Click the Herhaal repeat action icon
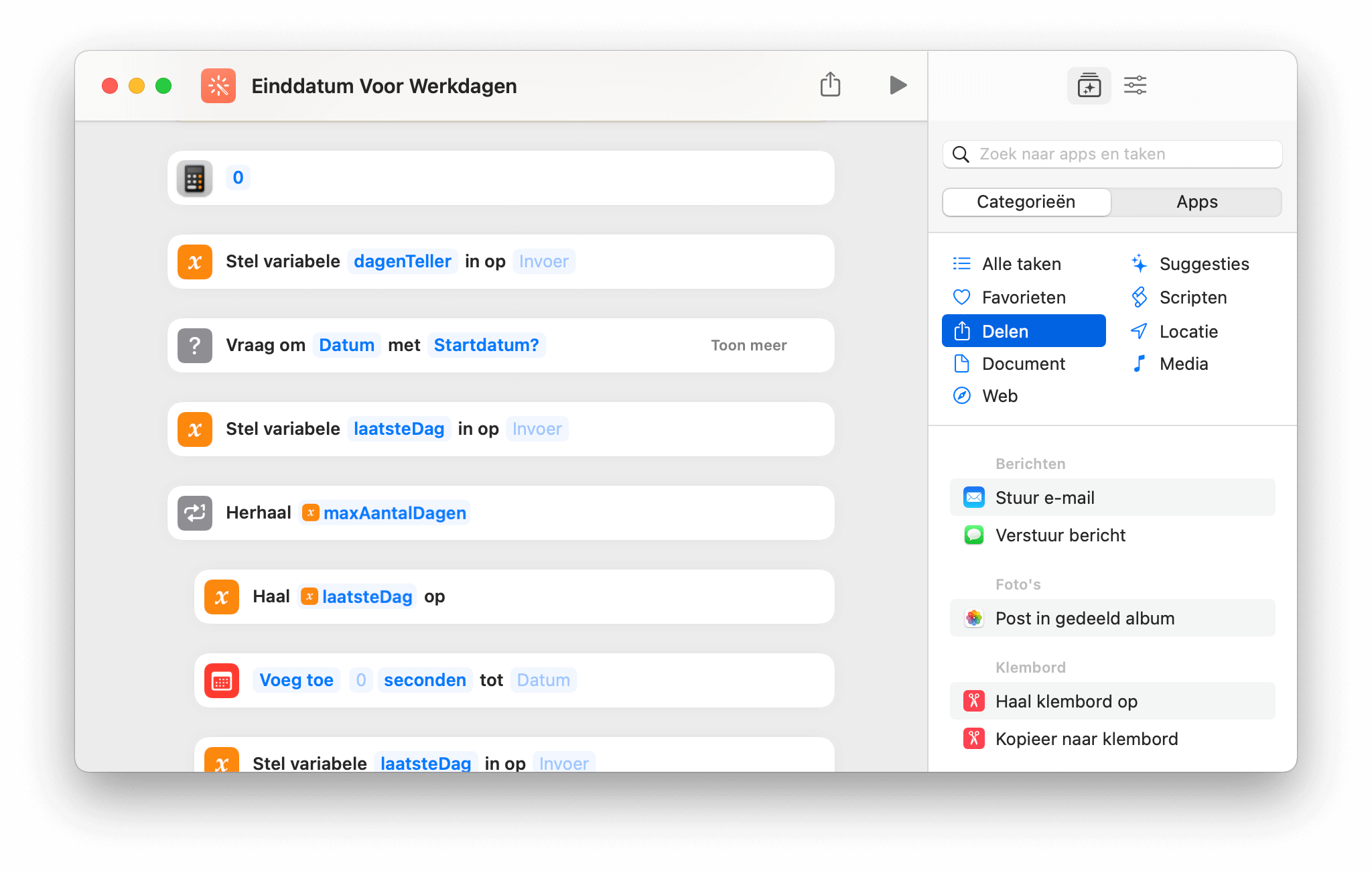1372x871 pixels. [195, 513]
